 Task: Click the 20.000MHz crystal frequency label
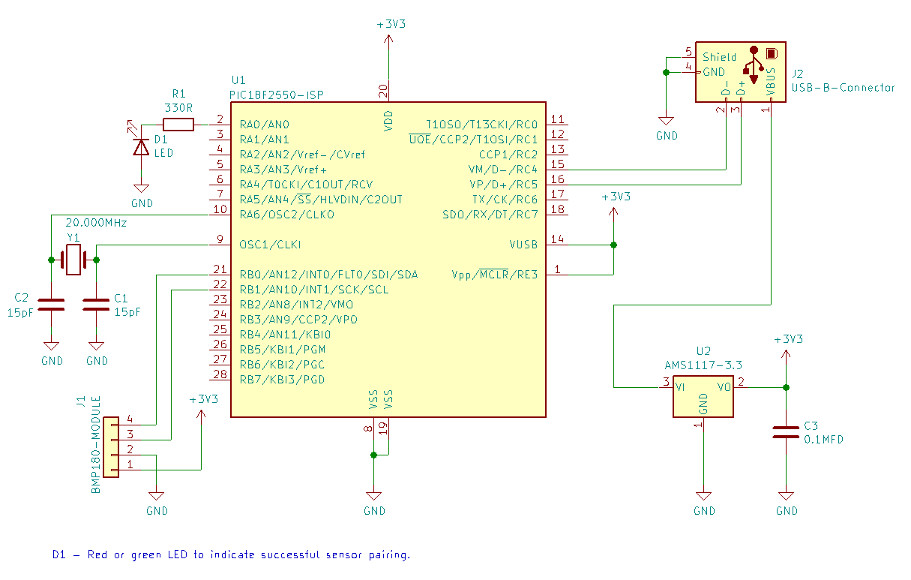click(x=96, y=223)
